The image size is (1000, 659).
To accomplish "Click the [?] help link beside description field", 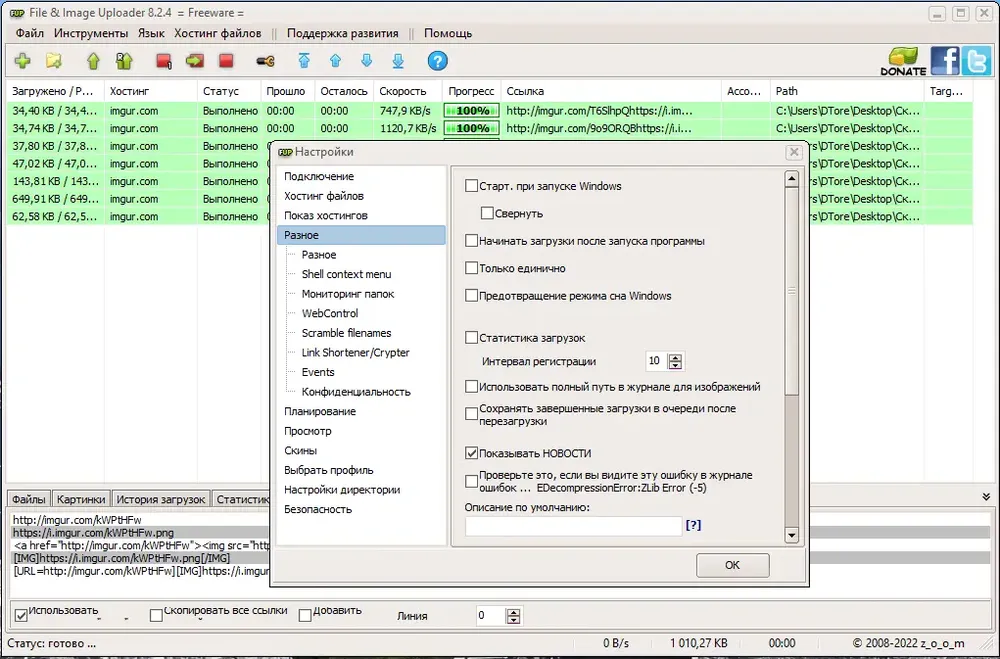I will (693, 525).
